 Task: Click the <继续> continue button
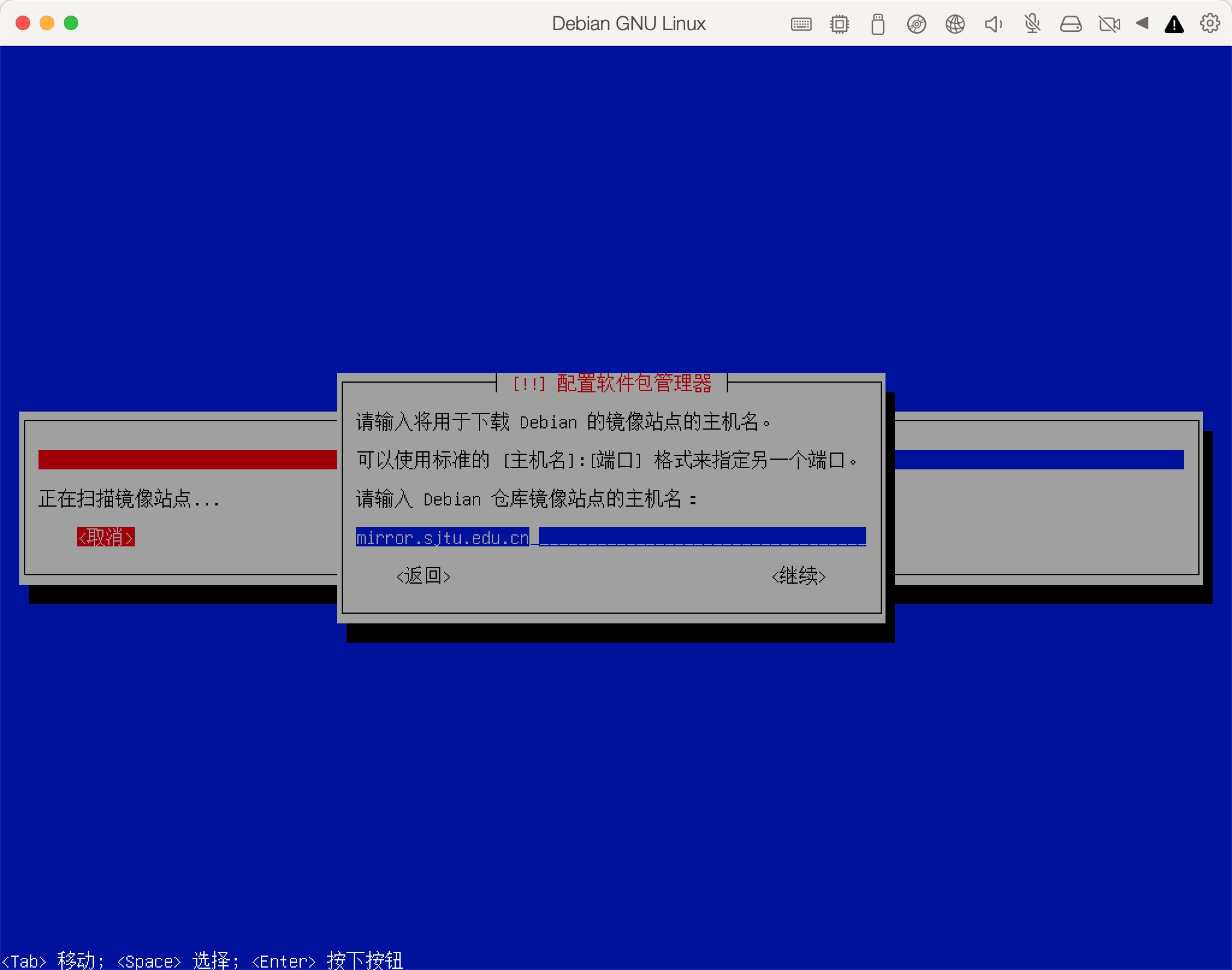(x=798, y=576)
